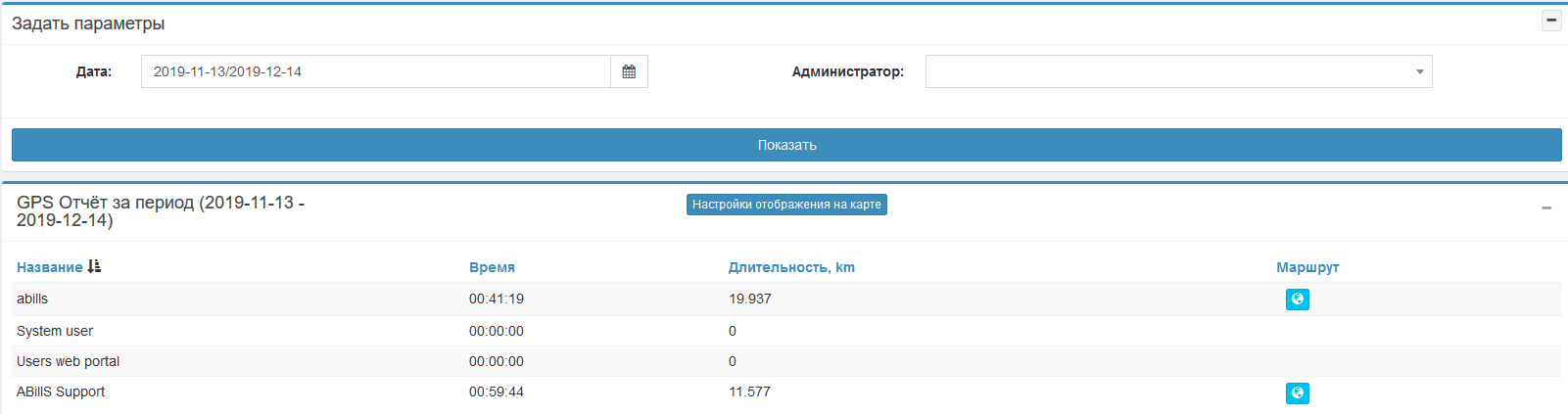The height and width of the screenshot is (414, 1568).
Task: Click the Маршрут column header
Action: [1307, 267]
